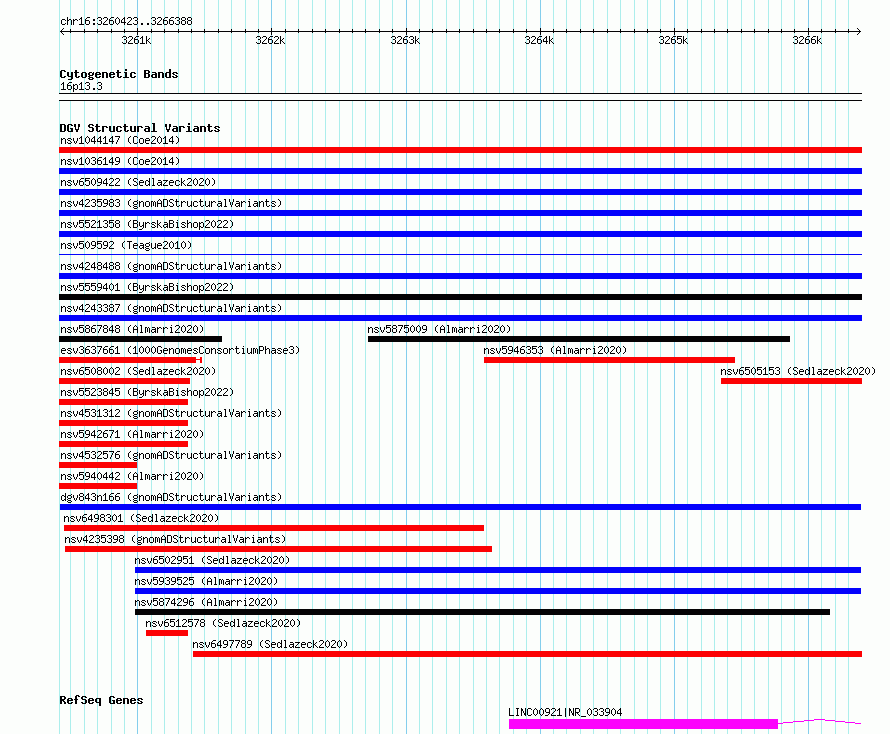
Task: Click the 3263k ruler position
Action: point(405,40)
